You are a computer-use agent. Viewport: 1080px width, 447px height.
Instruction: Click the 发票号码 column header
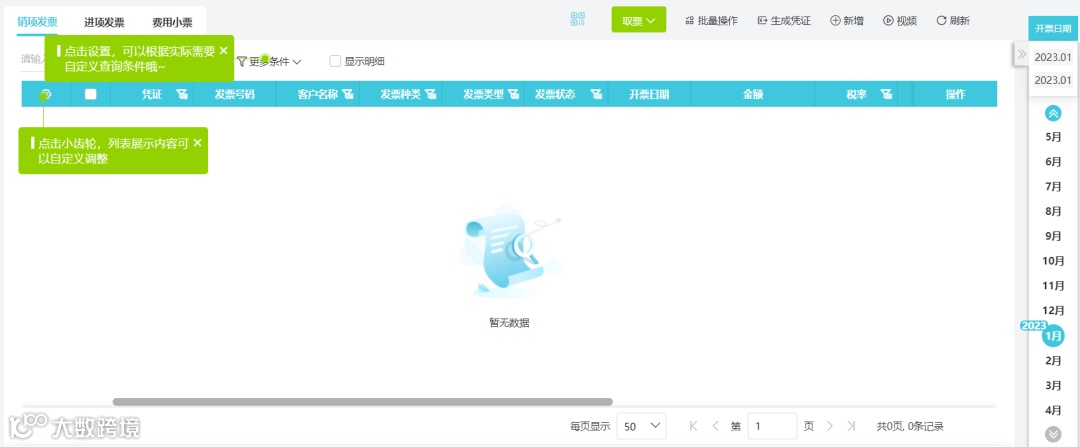pyautogui.click(x=235, y=94)
